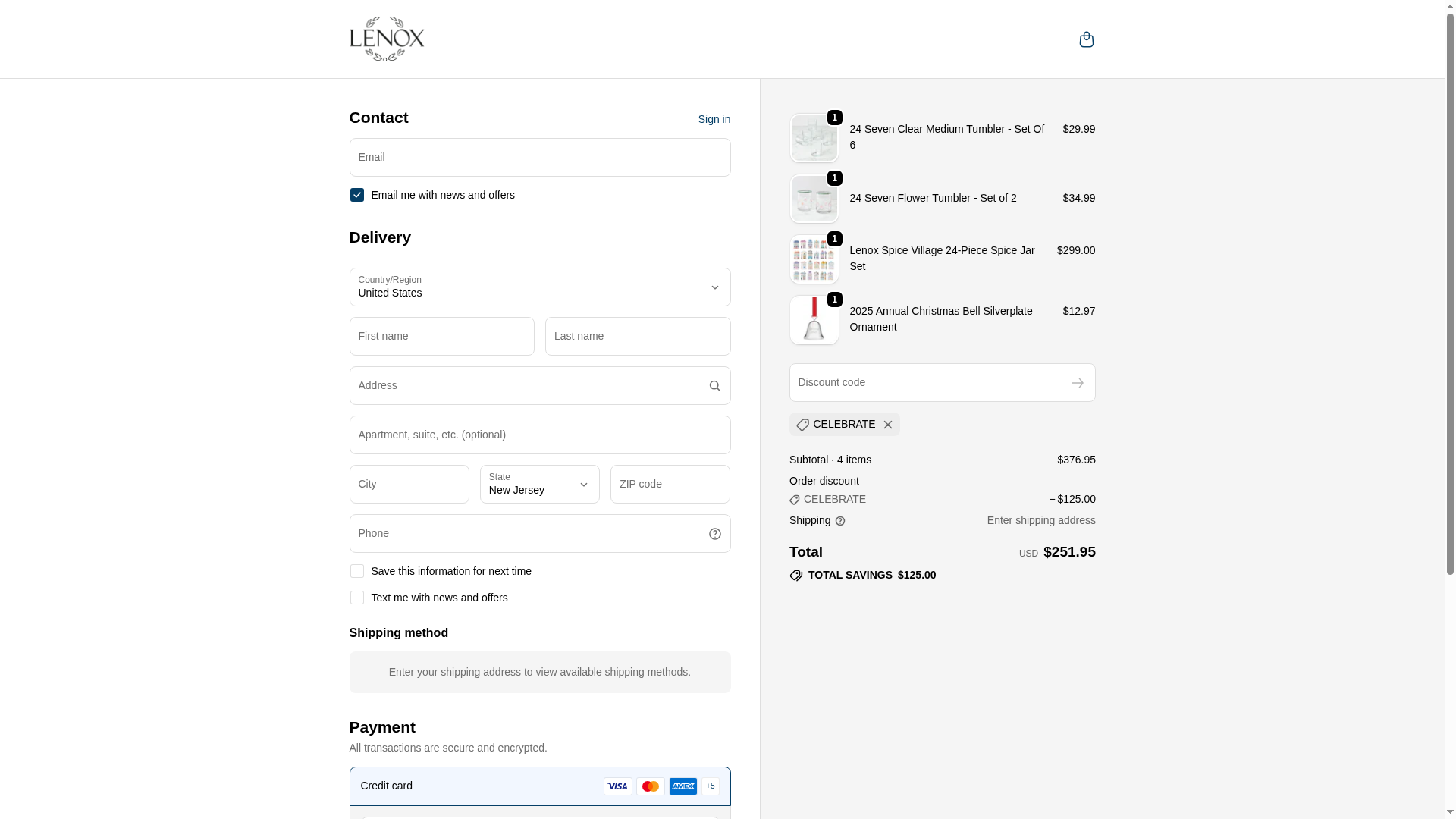Remove the CELEBRATE discount tag
Screen dimensions: 1456x819
(887, 425)
